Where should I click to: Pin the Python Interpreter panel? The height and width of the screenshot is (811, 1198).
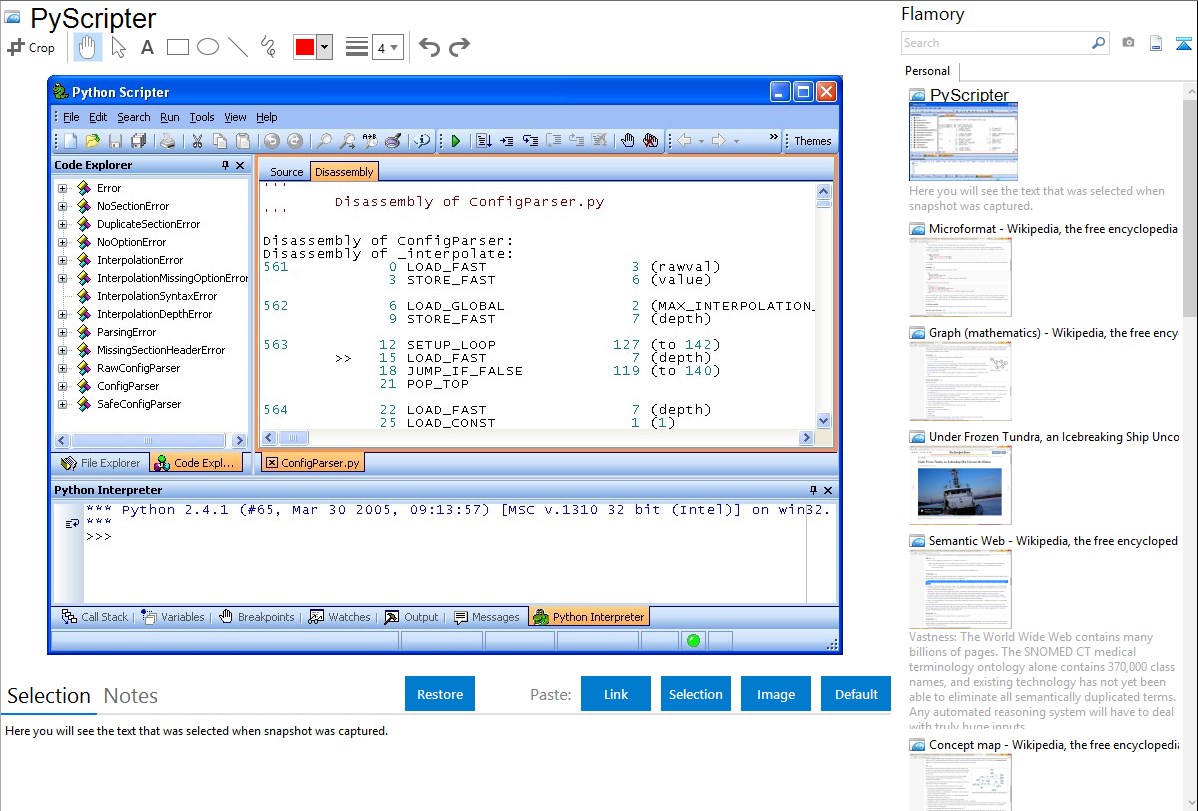tap(813, 490)
